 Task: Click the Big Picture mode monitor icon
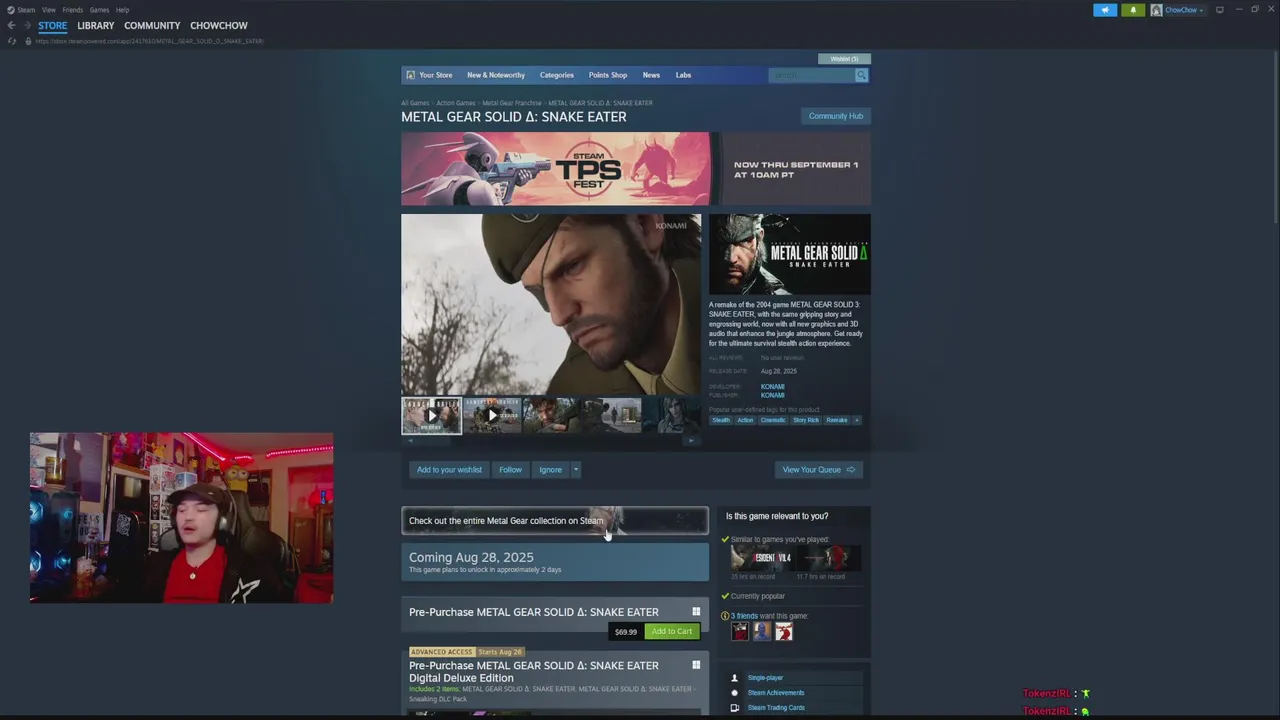coord(1219,10)
